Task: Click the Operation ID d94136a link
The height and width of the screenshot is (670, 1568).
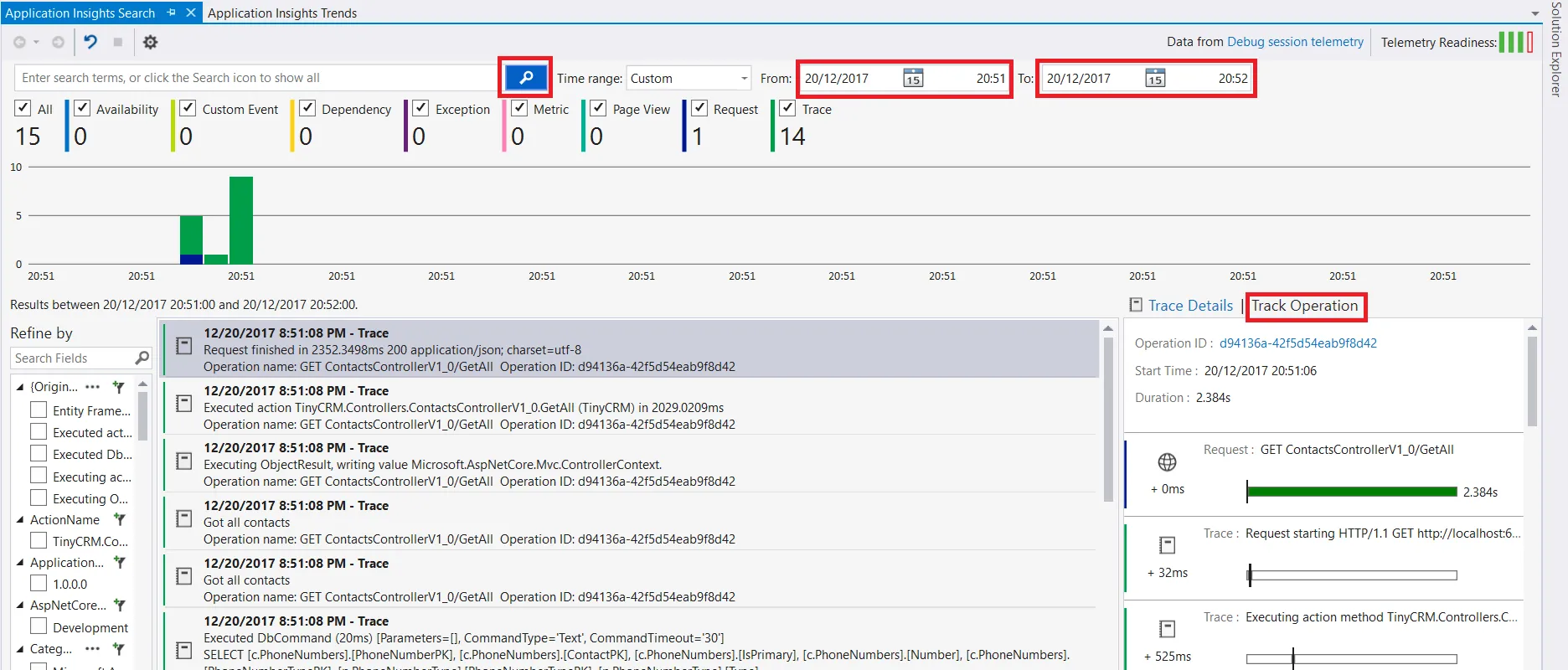Action: point(1297,343)
